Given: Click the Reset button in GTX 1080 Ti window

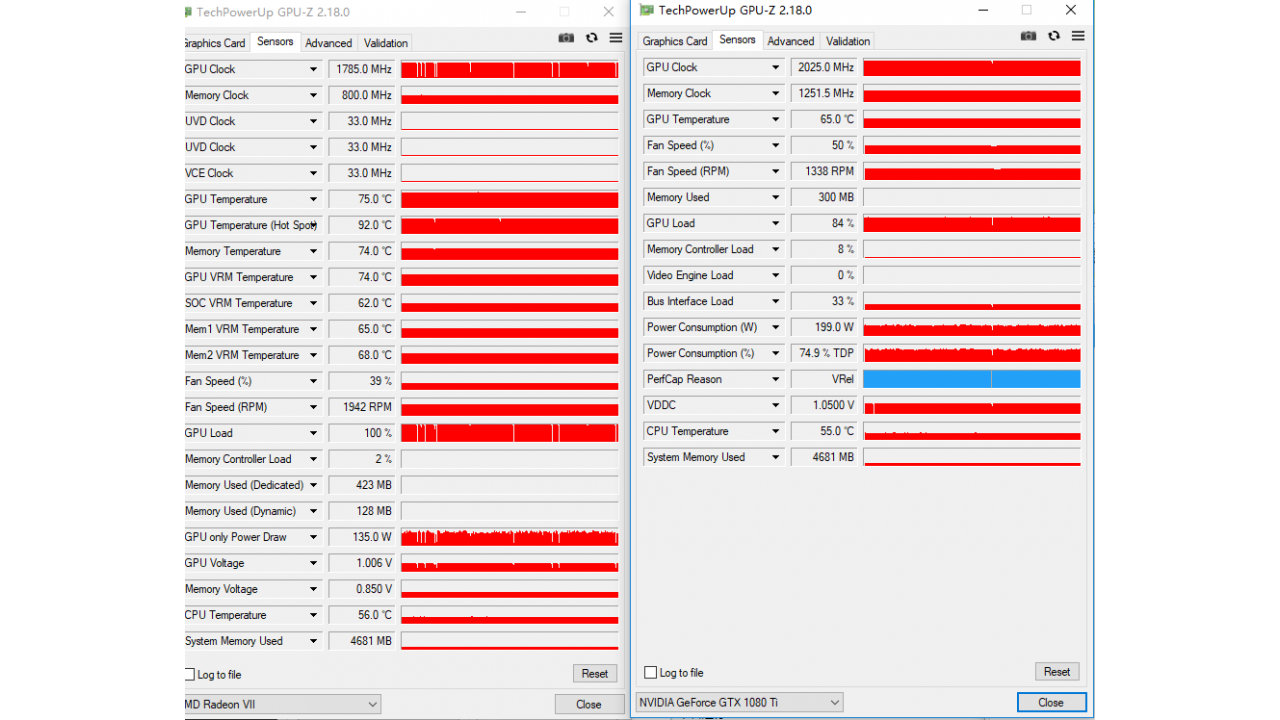Looking at the screenshot, I should click(1057, 672).
